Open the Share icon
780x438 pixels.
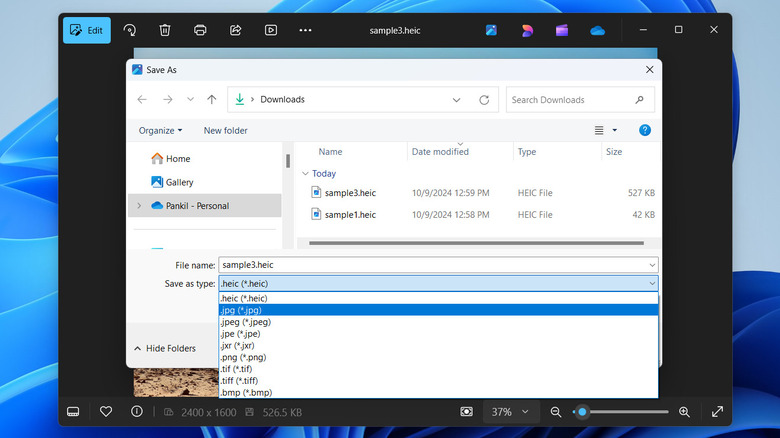[235, 30]
